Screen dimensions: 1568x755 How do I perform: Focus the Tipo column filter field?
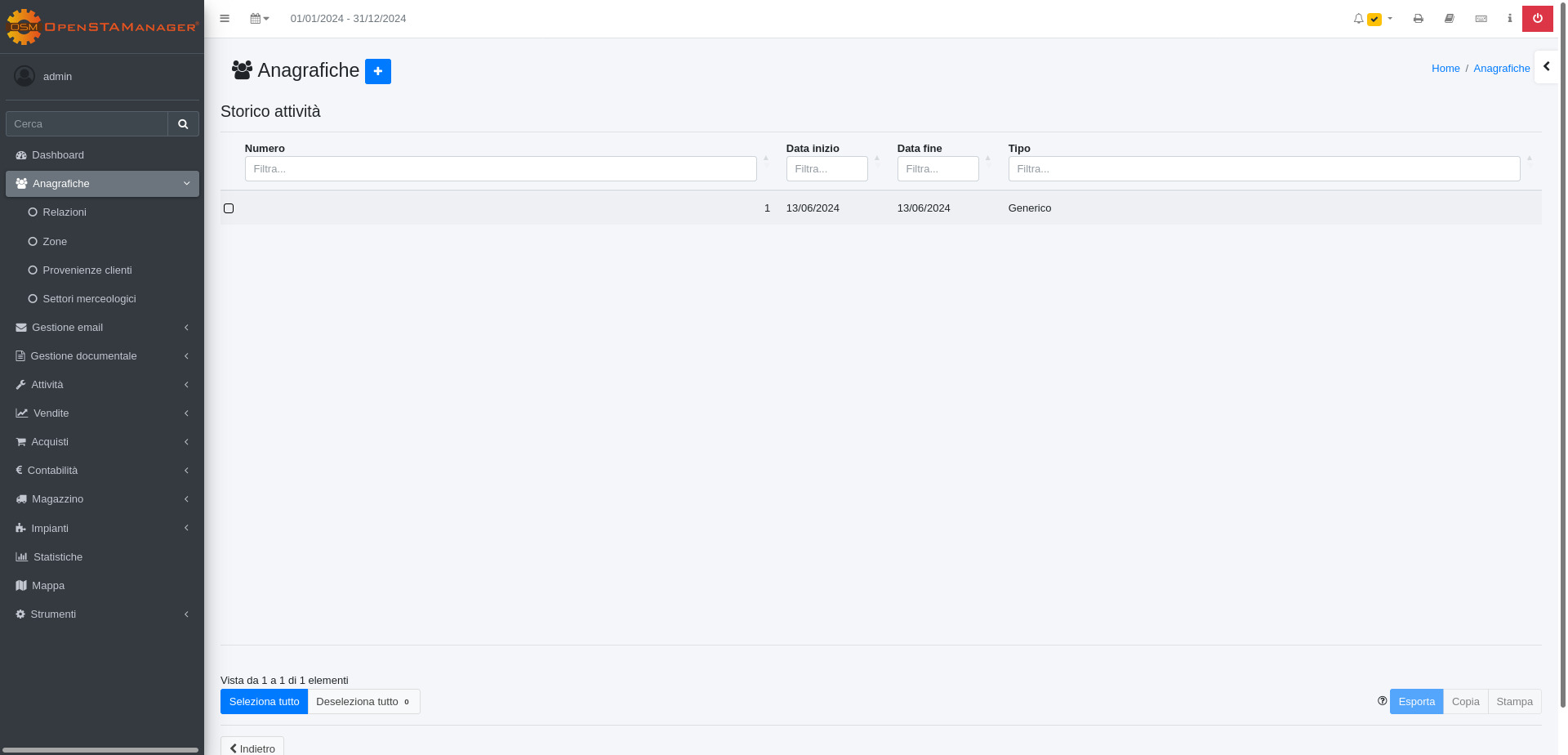1264,169
